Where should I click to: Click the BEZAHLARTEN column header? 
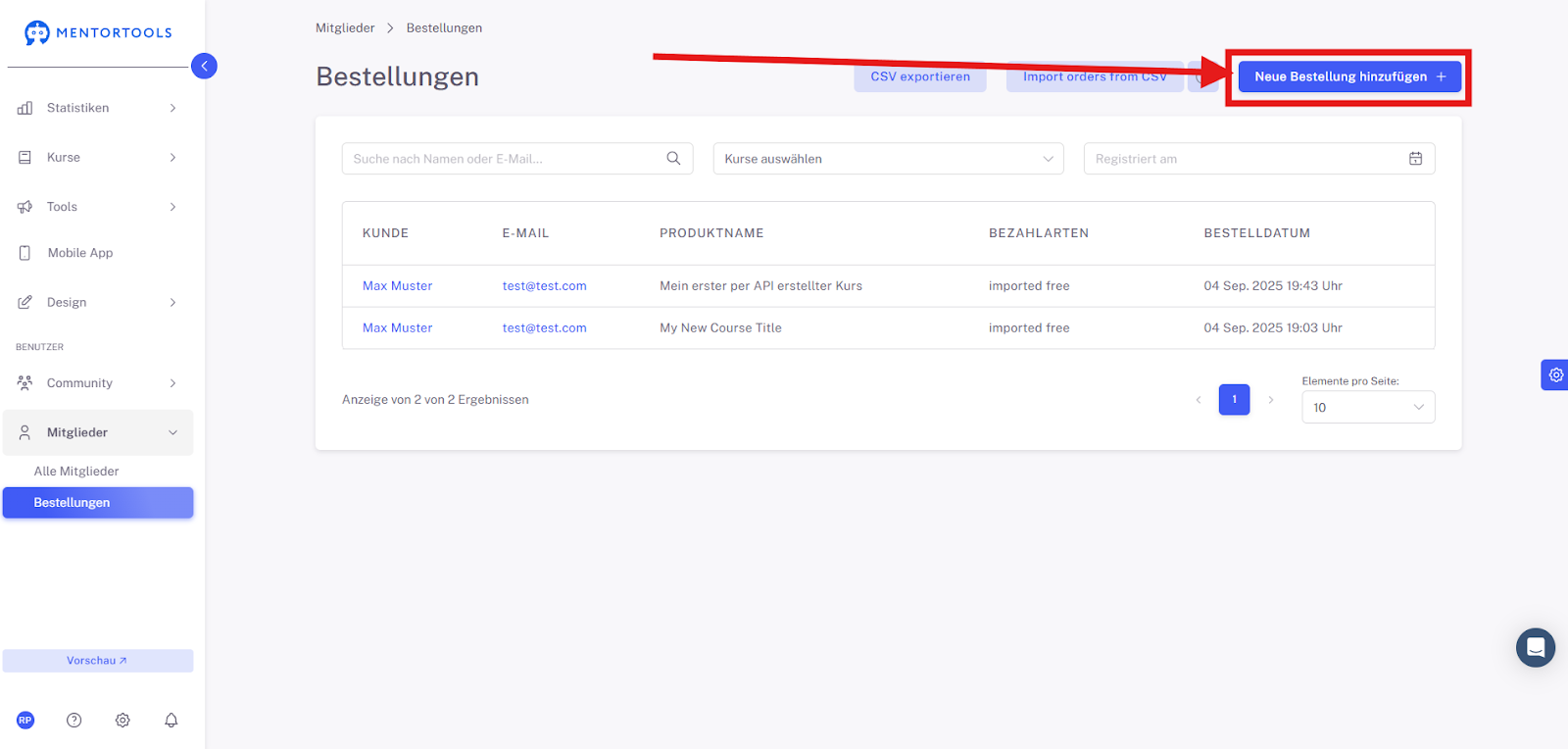(x=1039, y=233)
